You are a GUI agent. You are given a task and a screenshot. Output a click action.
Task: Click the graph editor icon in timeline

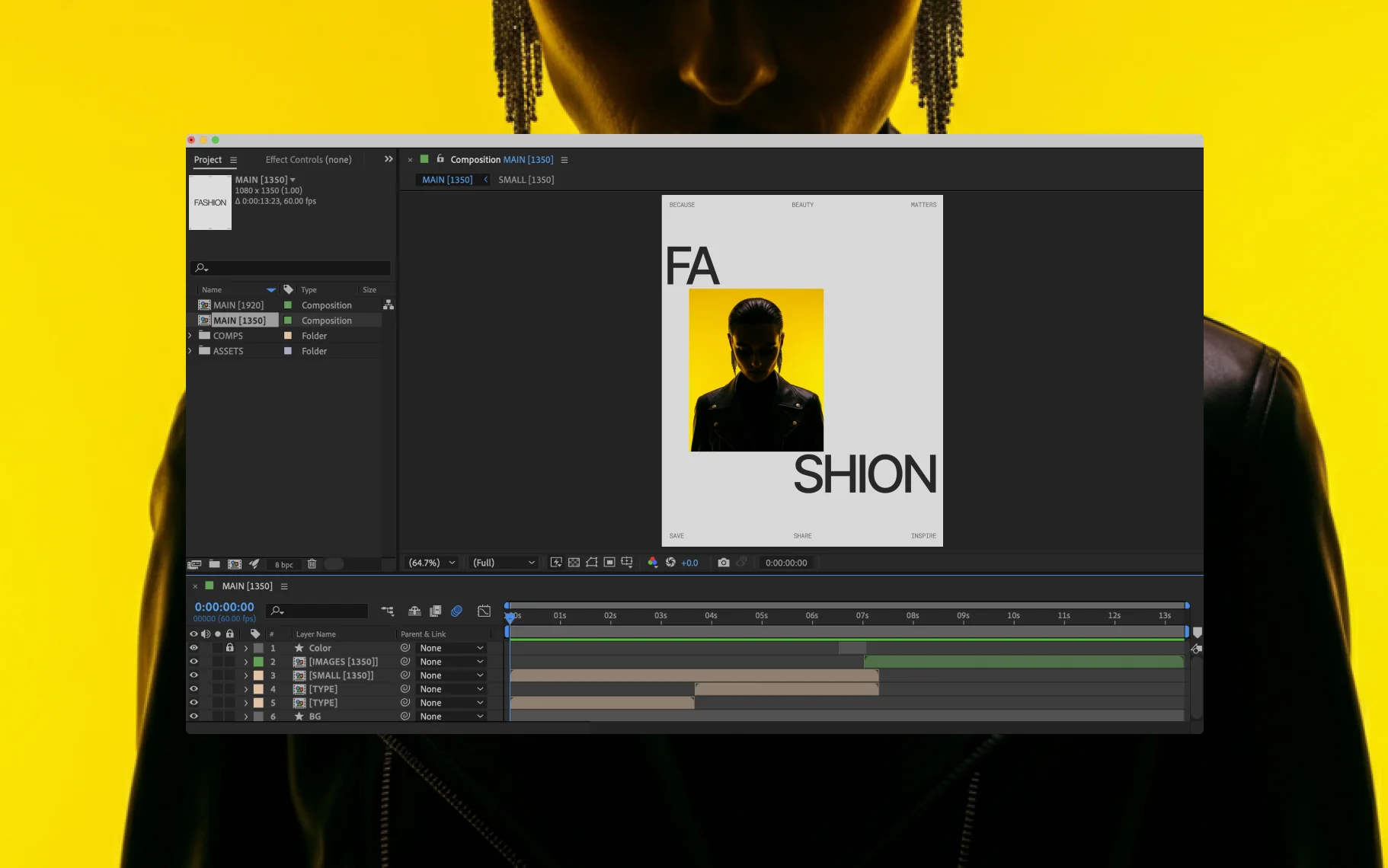[484, 611]
